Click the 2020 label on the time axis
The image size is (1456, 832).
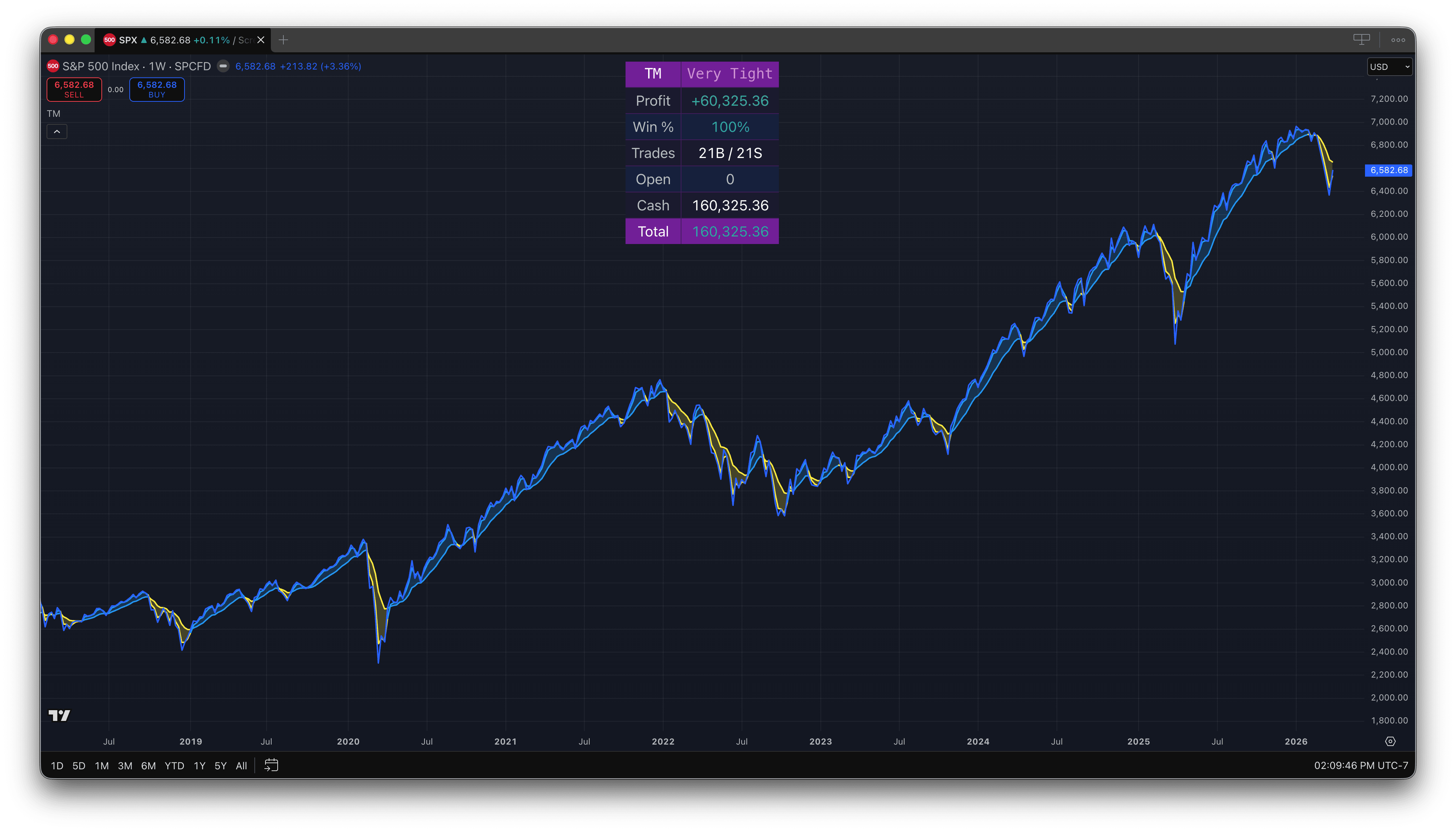point(348,742)
